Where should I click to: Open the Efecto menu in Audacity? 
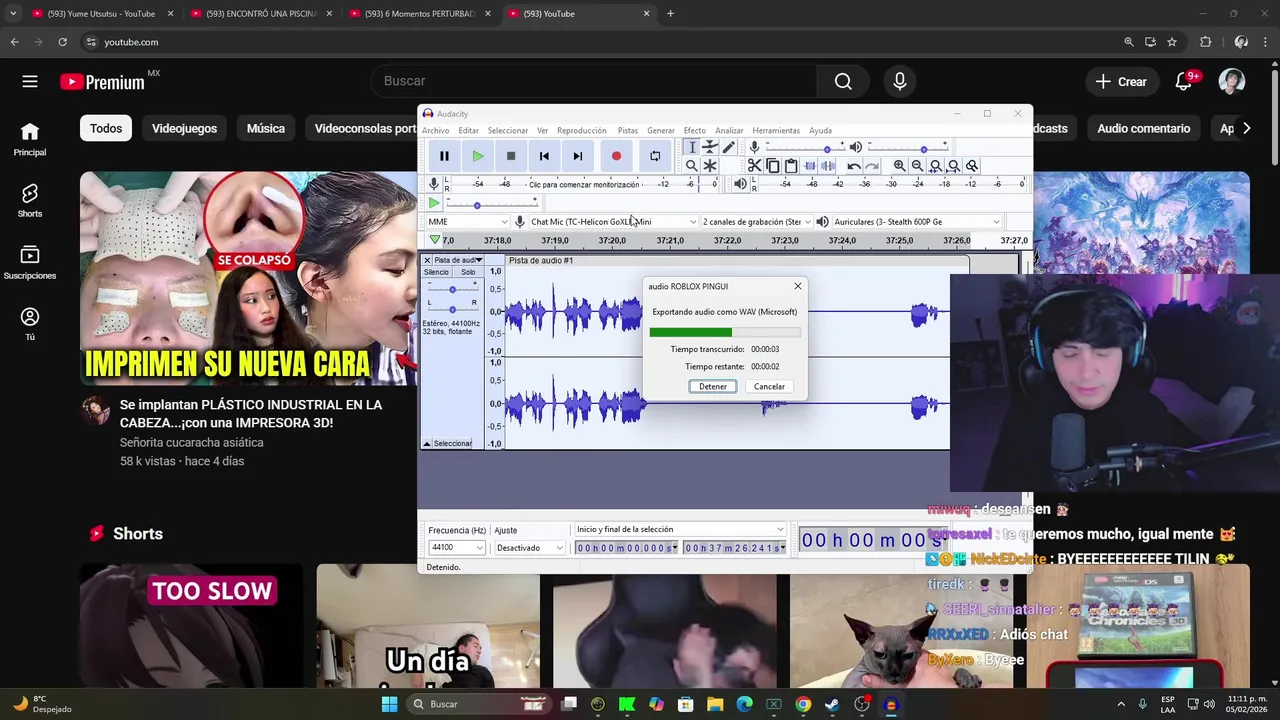coord(694,131)
